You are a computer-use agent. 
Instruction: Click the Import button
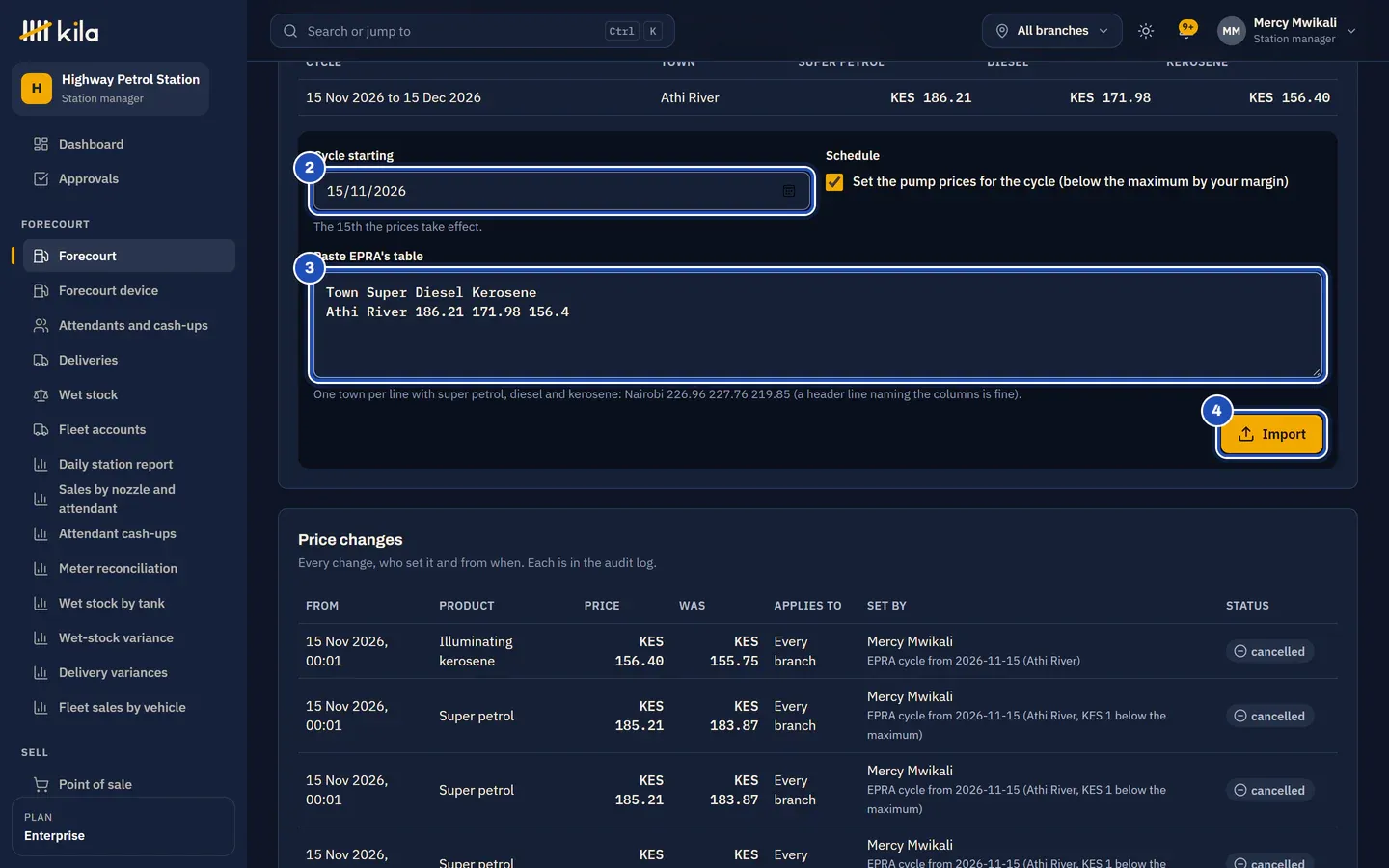coord(1271,434)
